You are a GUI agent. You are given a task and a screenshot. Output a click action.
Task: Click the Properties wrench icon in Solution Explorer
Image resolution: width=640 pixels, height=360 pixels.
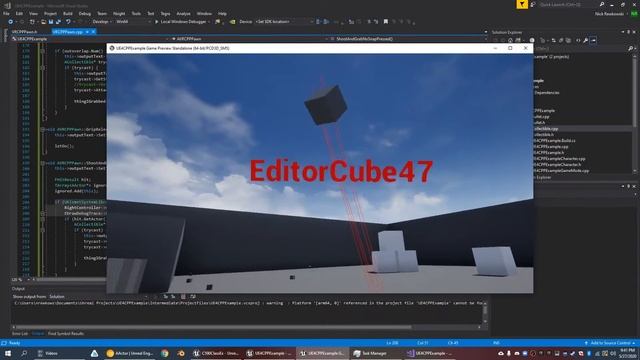coord(585,40)
